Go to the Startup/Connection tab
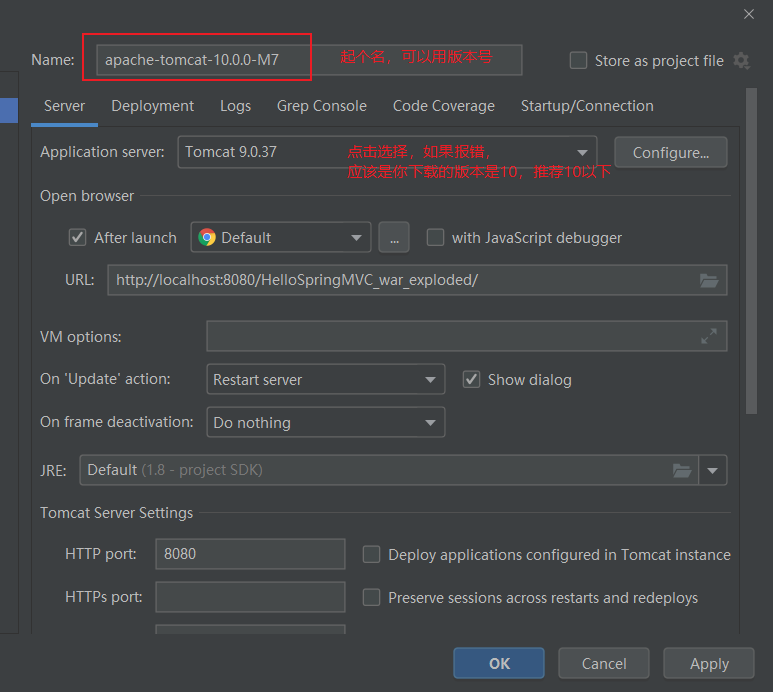Image resolution: width=773 pixels, height=692 pixels. click(x=587, y=106)
